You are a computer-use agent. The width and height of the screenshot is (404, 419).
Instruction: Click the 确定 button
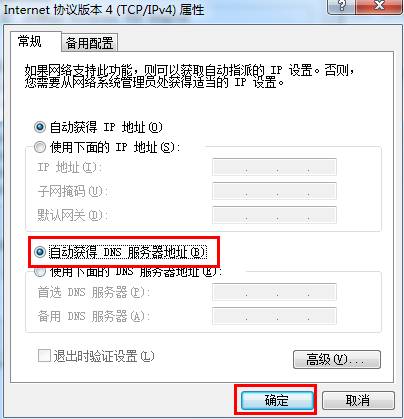[x=277, y=400]
